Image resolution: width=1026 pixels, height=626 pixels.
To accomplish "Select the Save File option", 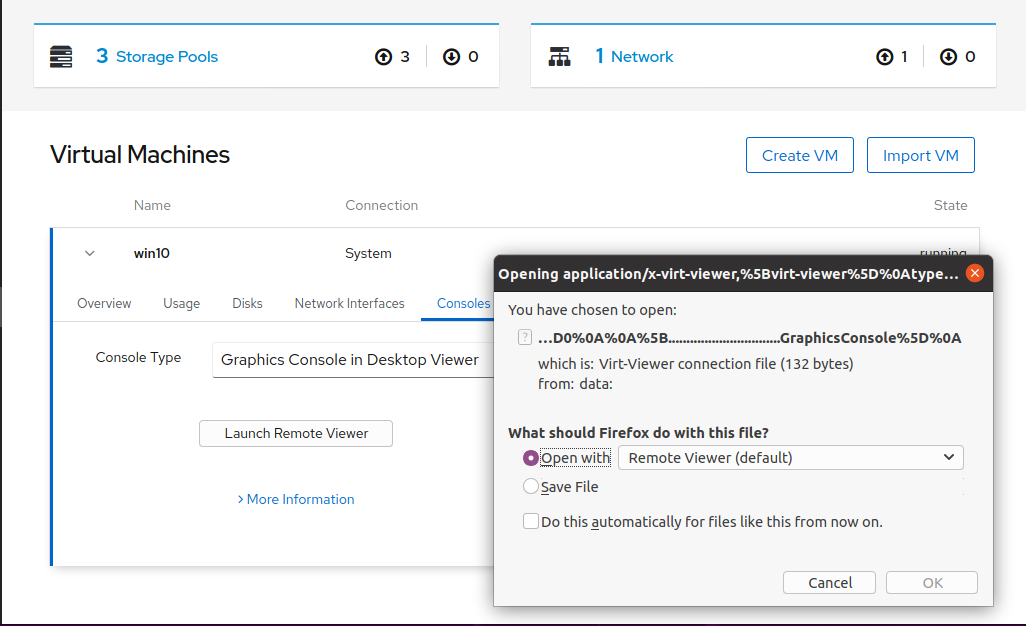I will [530, 487].
